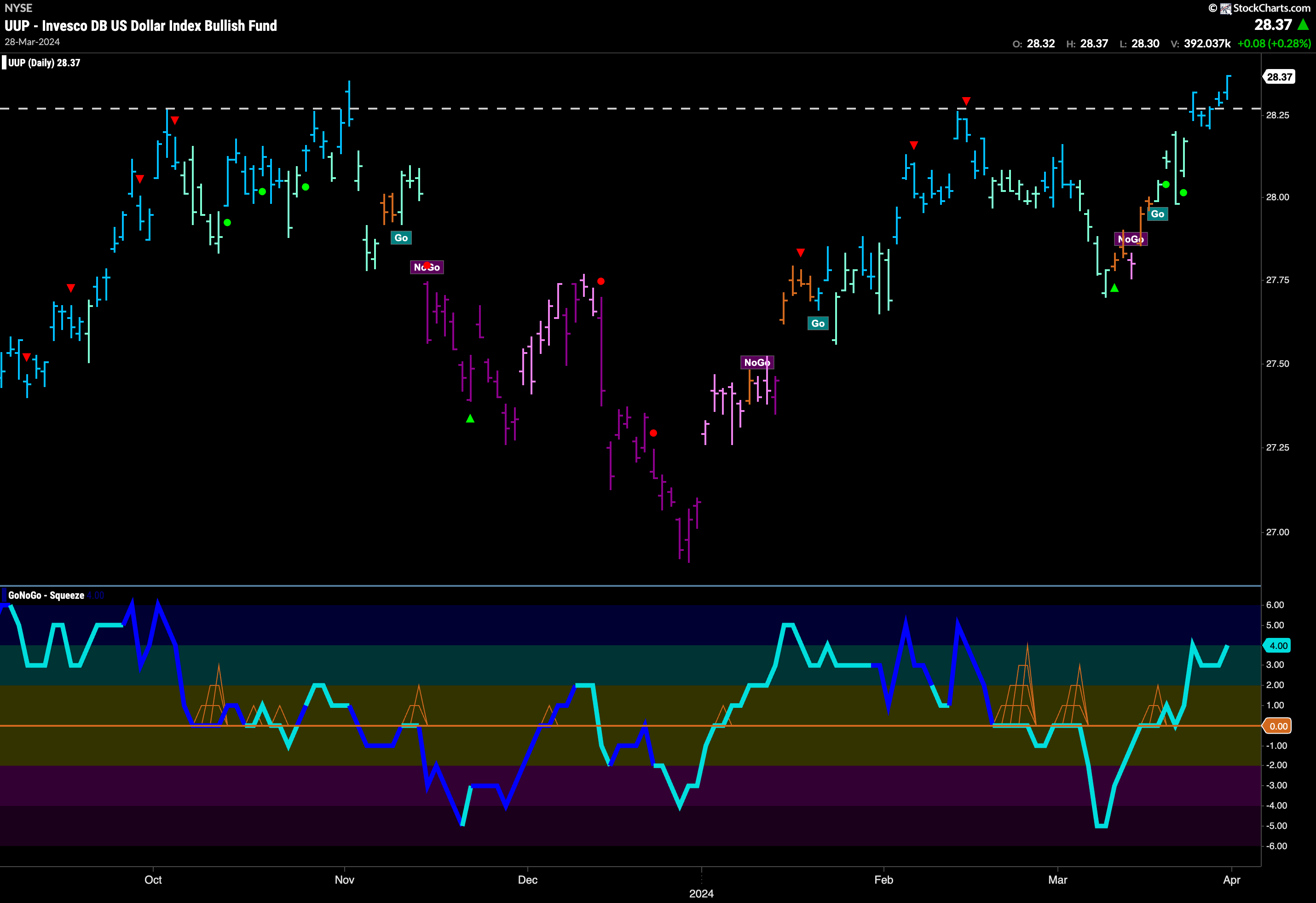
Task: Click the green dot nearest the October low
Action: (227, 223)
